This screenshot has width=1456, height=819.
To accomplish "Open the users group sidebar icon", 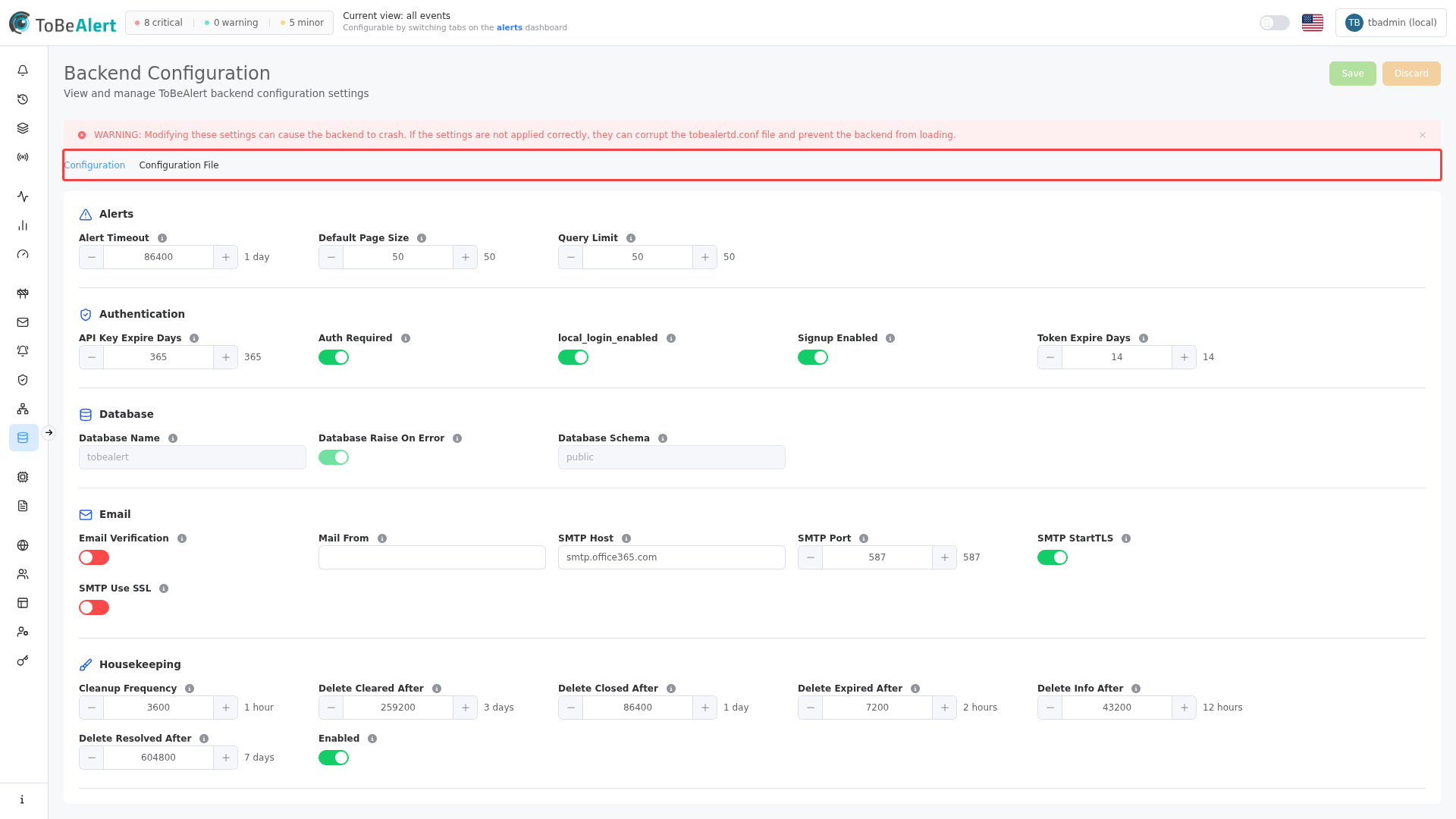I will point(23,574).
